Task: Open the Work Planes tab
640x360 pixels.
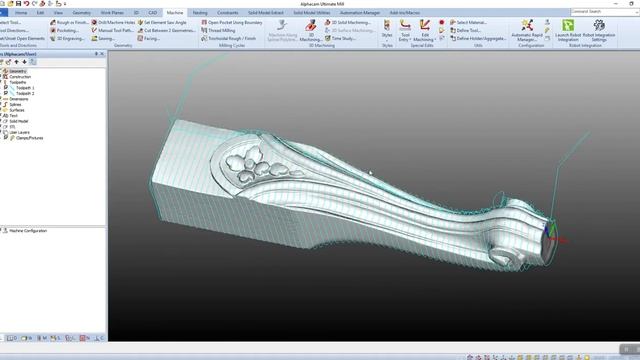Action: [112, 13]
